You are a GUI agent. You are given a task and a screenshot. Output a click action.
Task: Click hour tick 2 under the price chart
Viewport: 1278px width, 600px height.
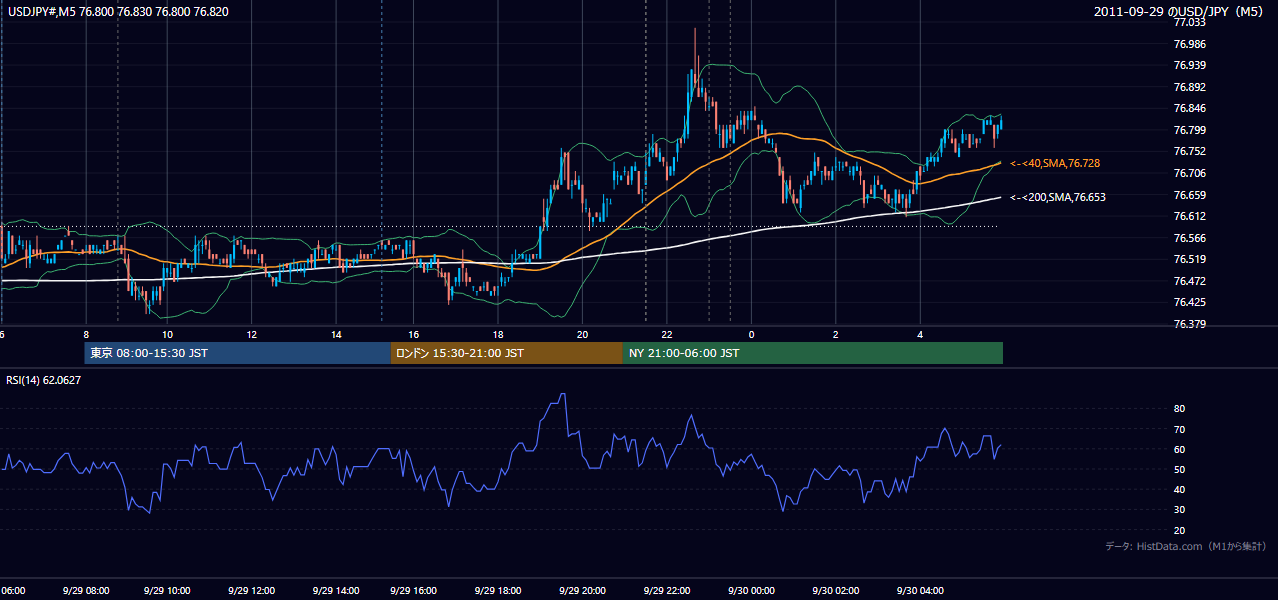point(835,334)
